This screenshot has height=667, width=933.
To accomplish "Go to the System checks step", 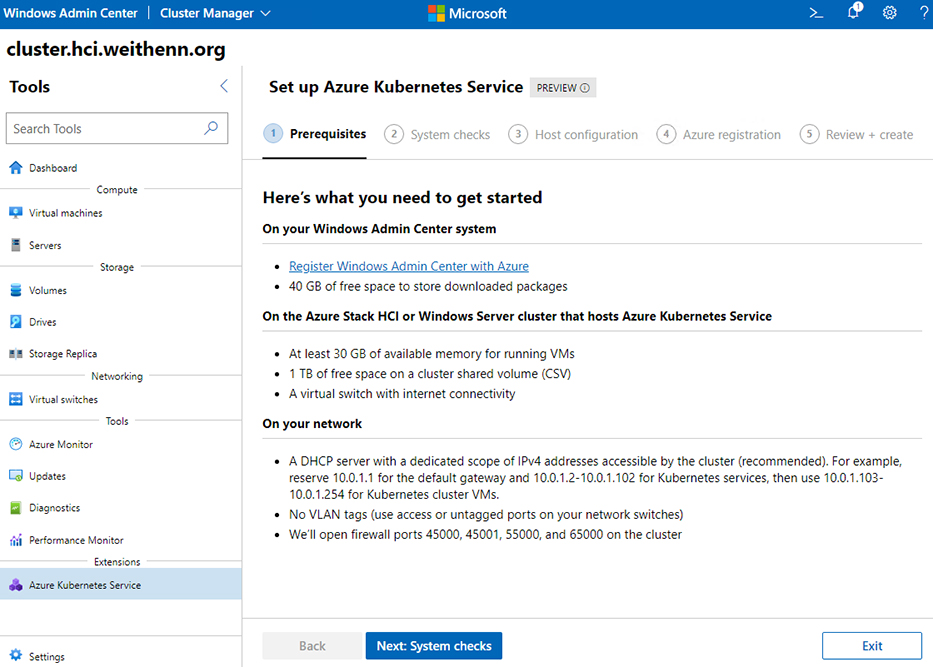I will (x=437, y=134).
